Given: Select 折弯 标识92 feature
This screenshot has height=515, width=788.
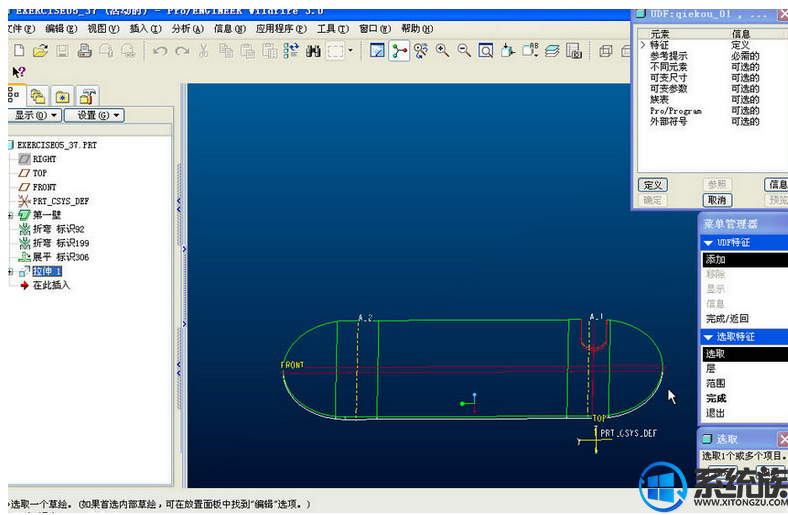Looking at the screenshot, I should tap(58, 229).
